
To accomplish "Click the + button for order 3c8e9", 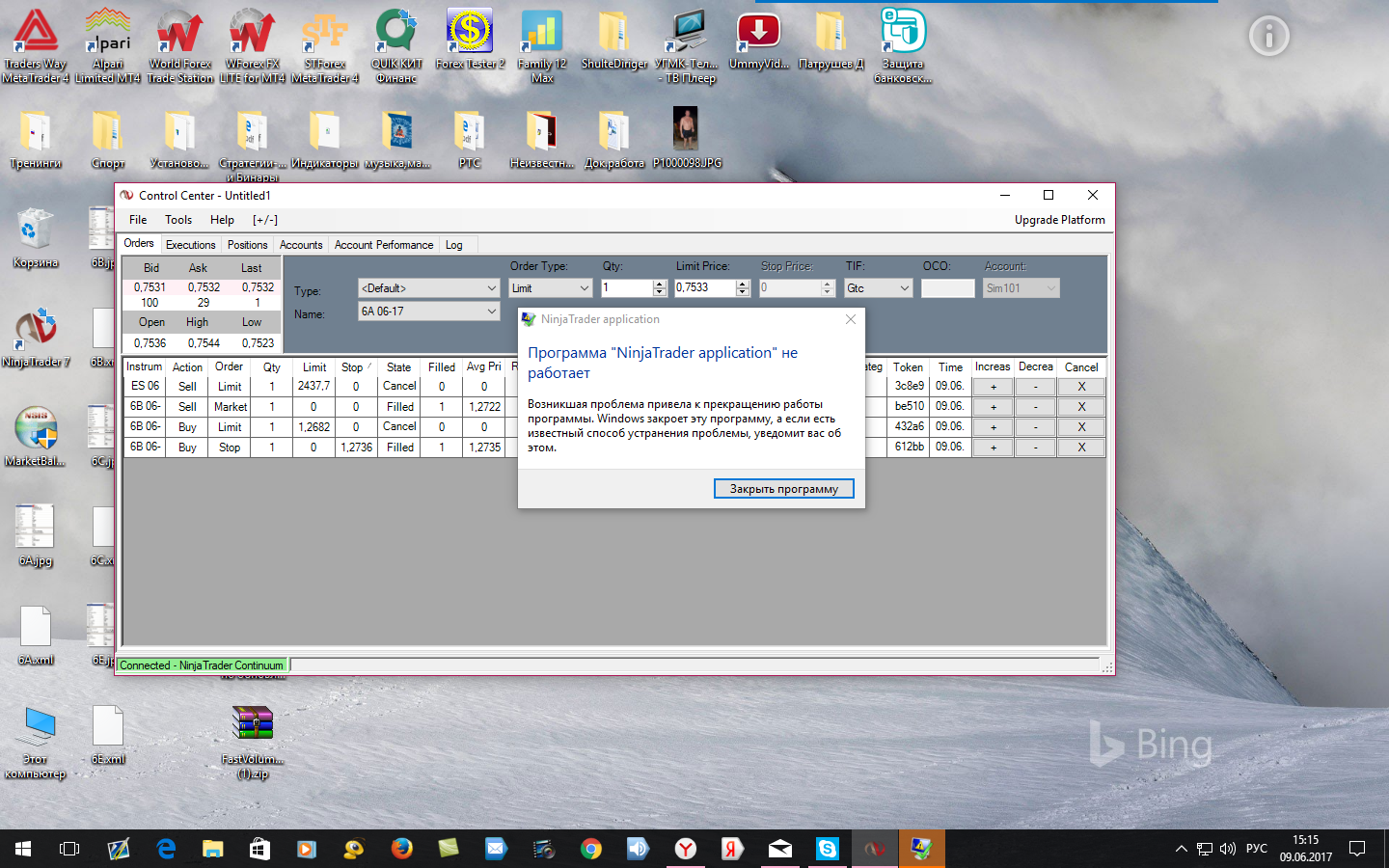I will [x=993, y=387].
